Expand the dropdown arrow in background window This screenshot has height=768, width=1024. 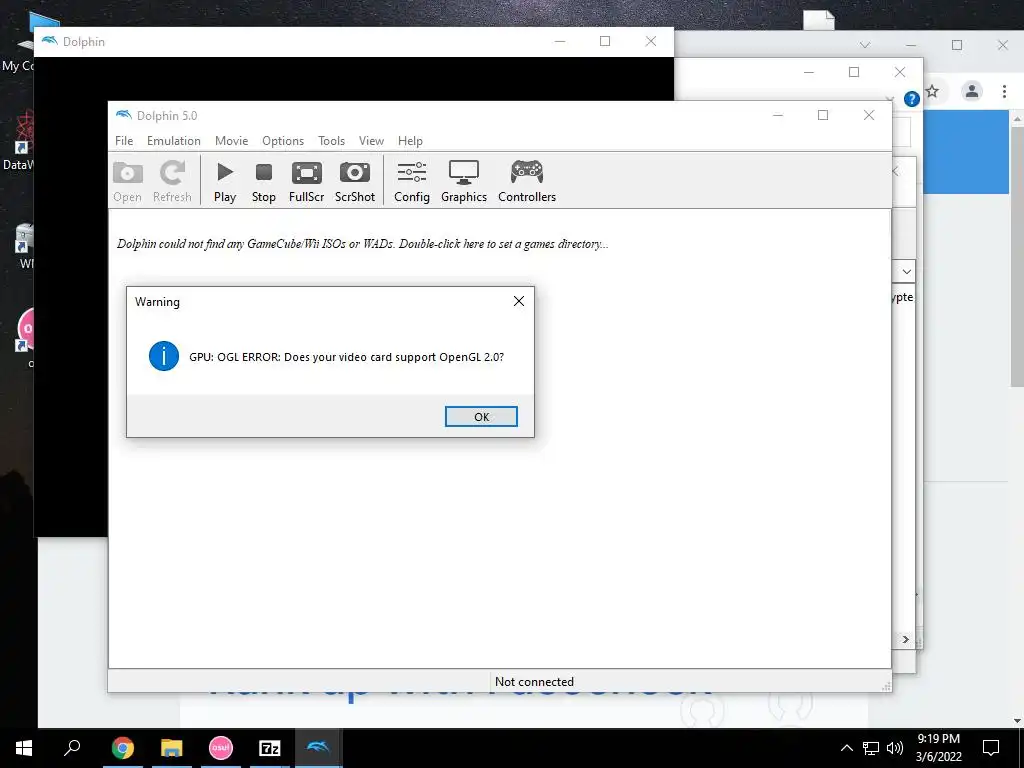pos(906,271)
